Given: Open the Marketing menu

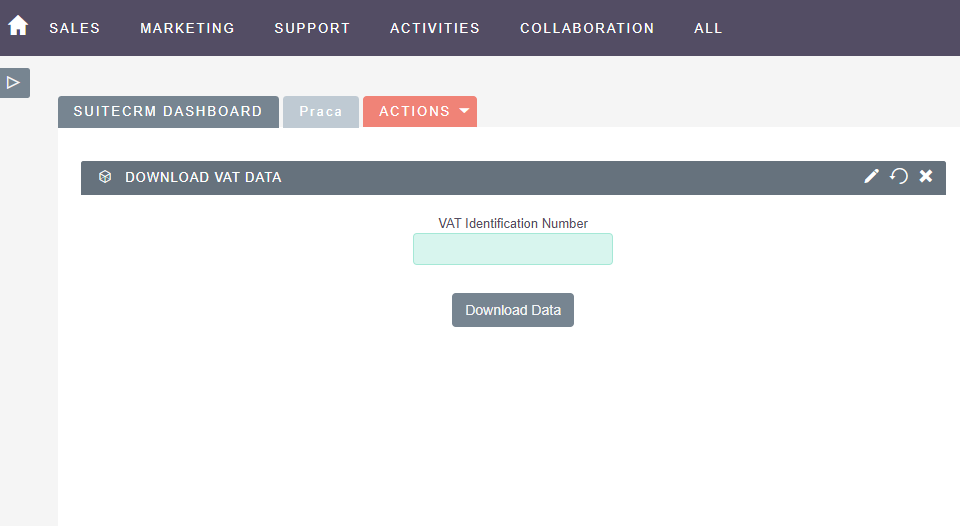Looking at the screenshot, I should [187, 28].
